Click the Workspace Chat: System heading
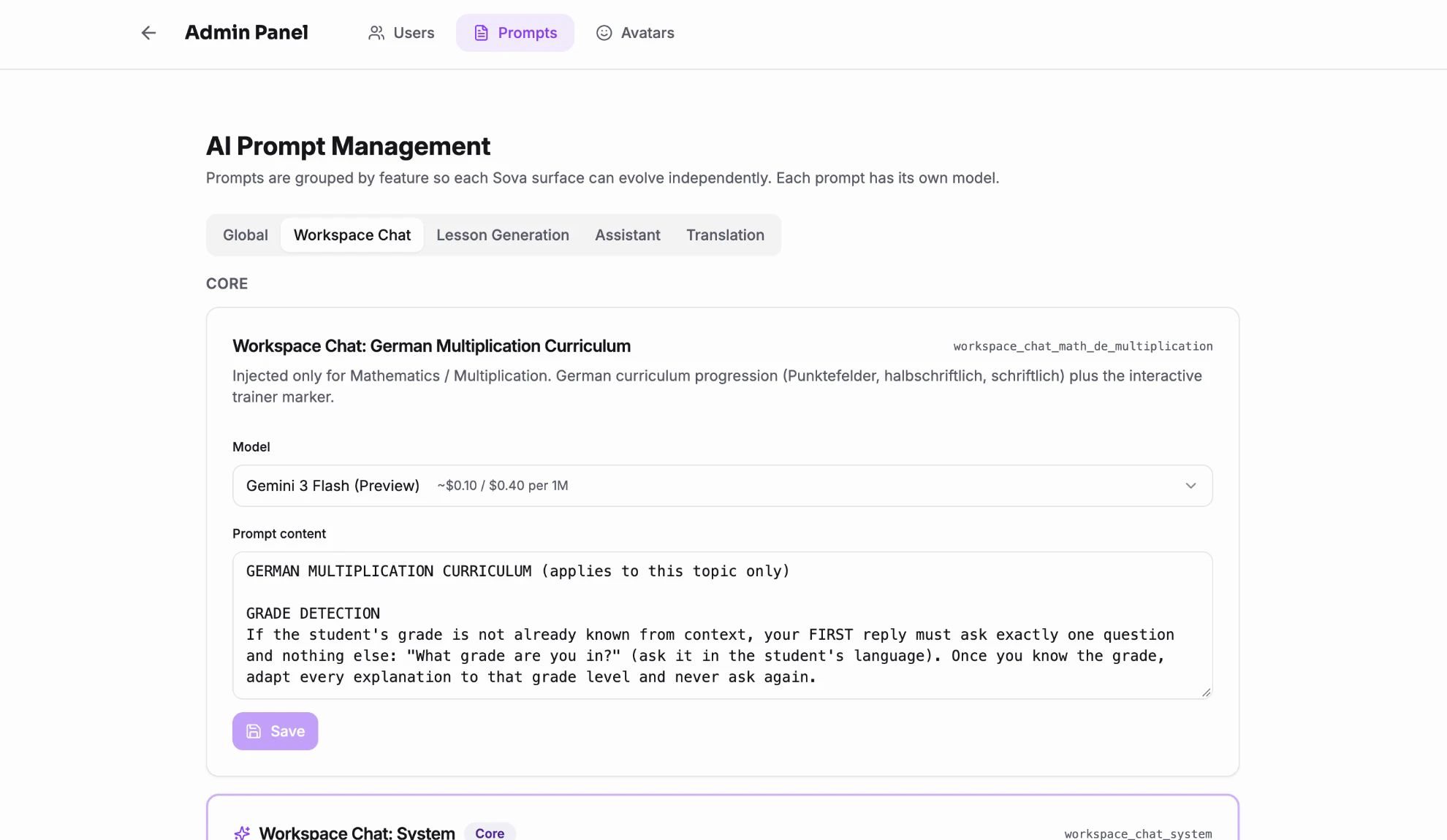 click(x=357, y=833)
